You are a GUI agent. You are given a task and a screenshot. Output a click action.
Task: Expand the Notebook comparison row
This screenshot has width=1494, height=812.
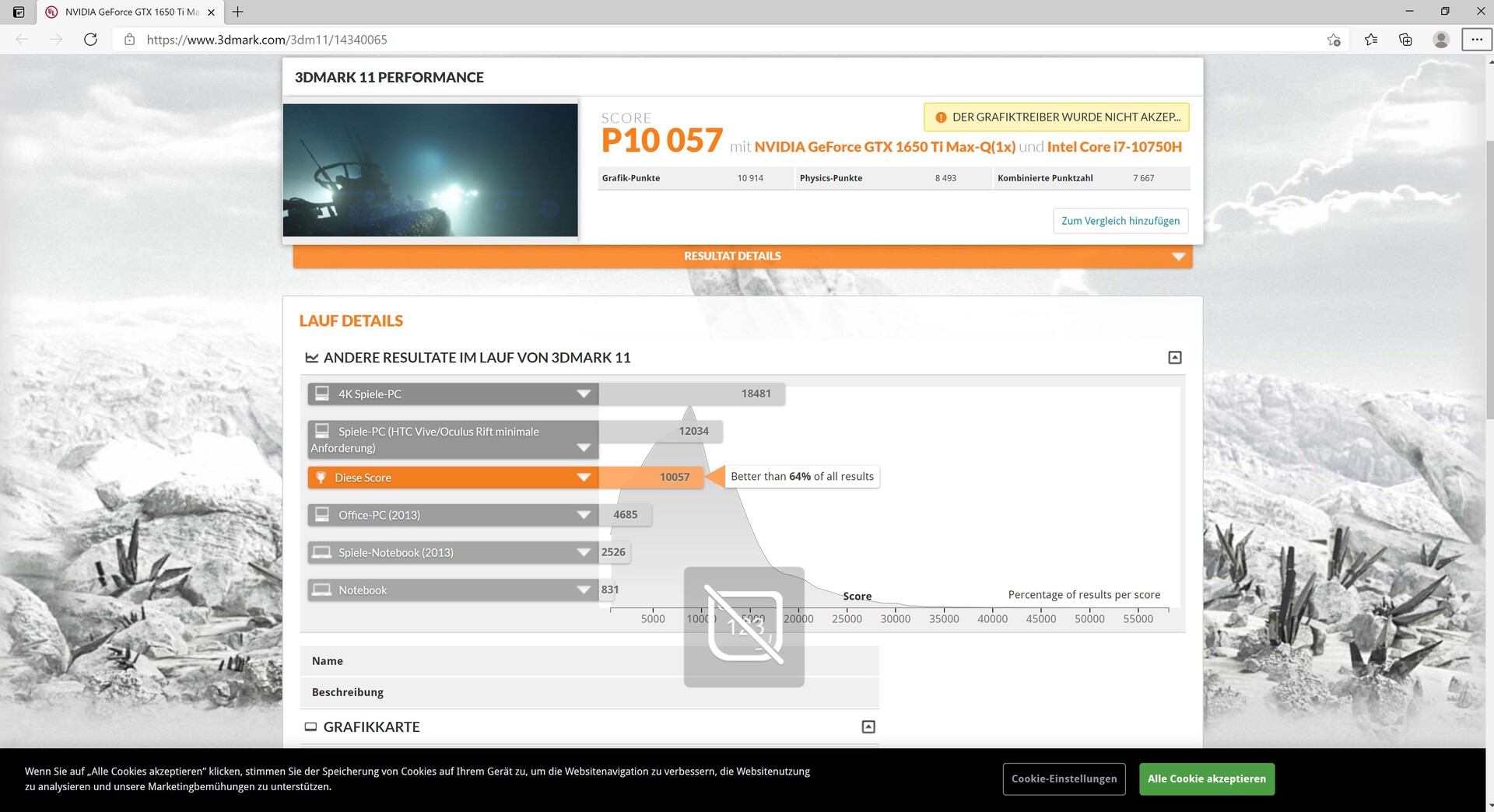pyautogui.click(x=584, y=590)
